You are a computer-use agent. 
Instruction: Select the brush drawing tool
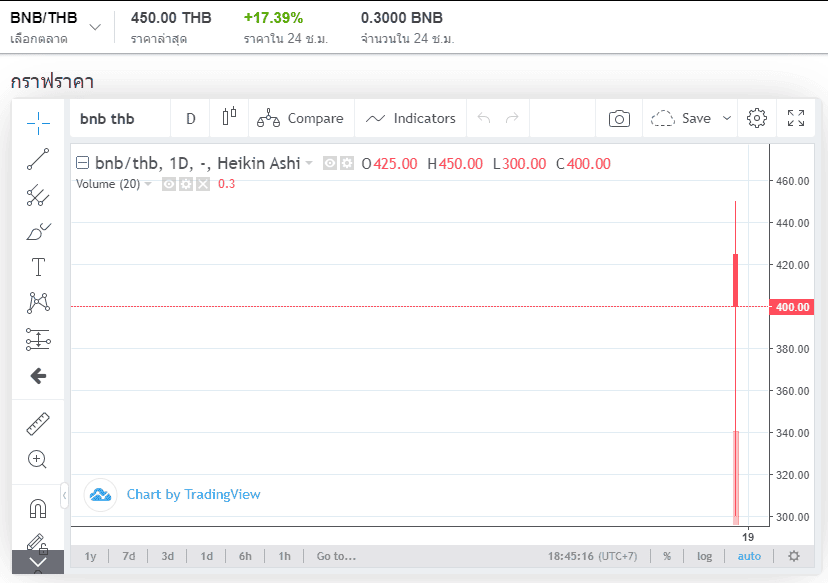[x=38, y=231]
